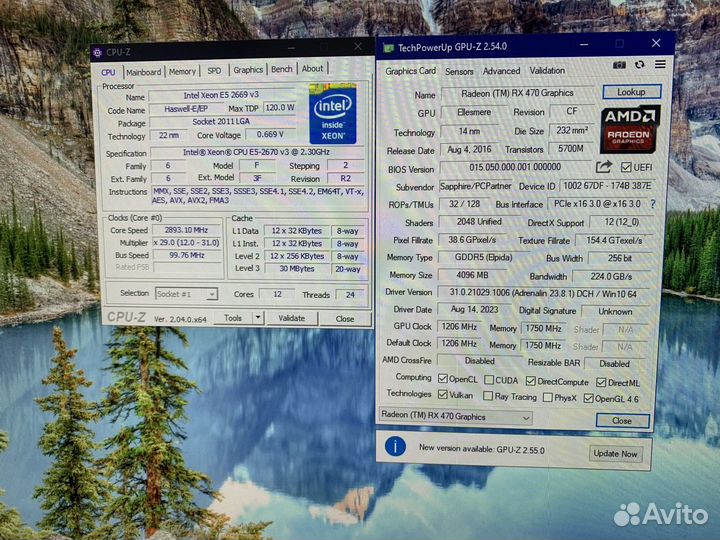The image size is (720, 540).
Task: Open the GPU-Z hamburger menu icon
Action: 660,64
